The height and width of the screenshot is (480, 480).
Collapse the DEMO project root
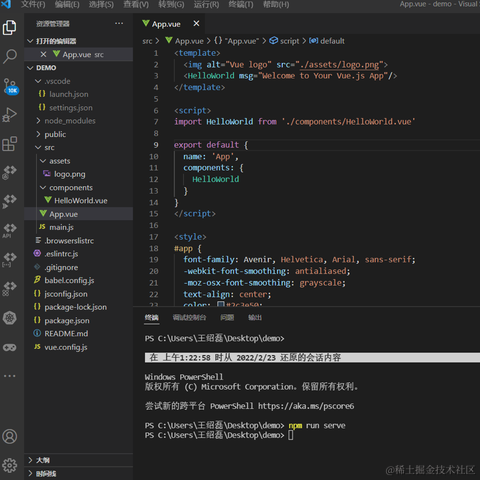point(30,68)
